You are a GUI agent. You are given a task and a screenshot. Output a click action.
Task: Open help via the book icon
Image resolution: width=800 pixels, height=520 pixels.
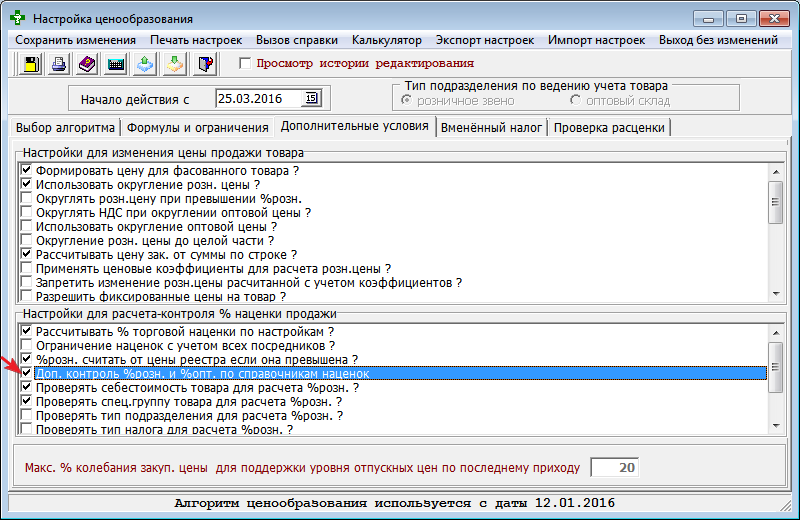click(x=88, y=65)
